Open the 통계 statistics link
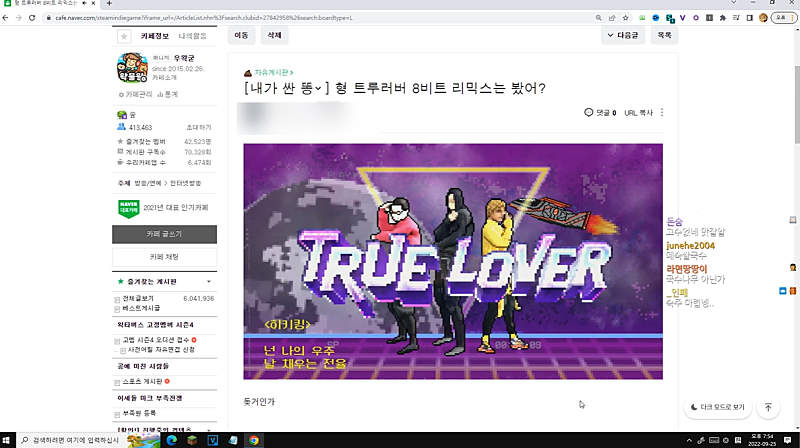This screenshot has height=448, width=800. (168, 94)
